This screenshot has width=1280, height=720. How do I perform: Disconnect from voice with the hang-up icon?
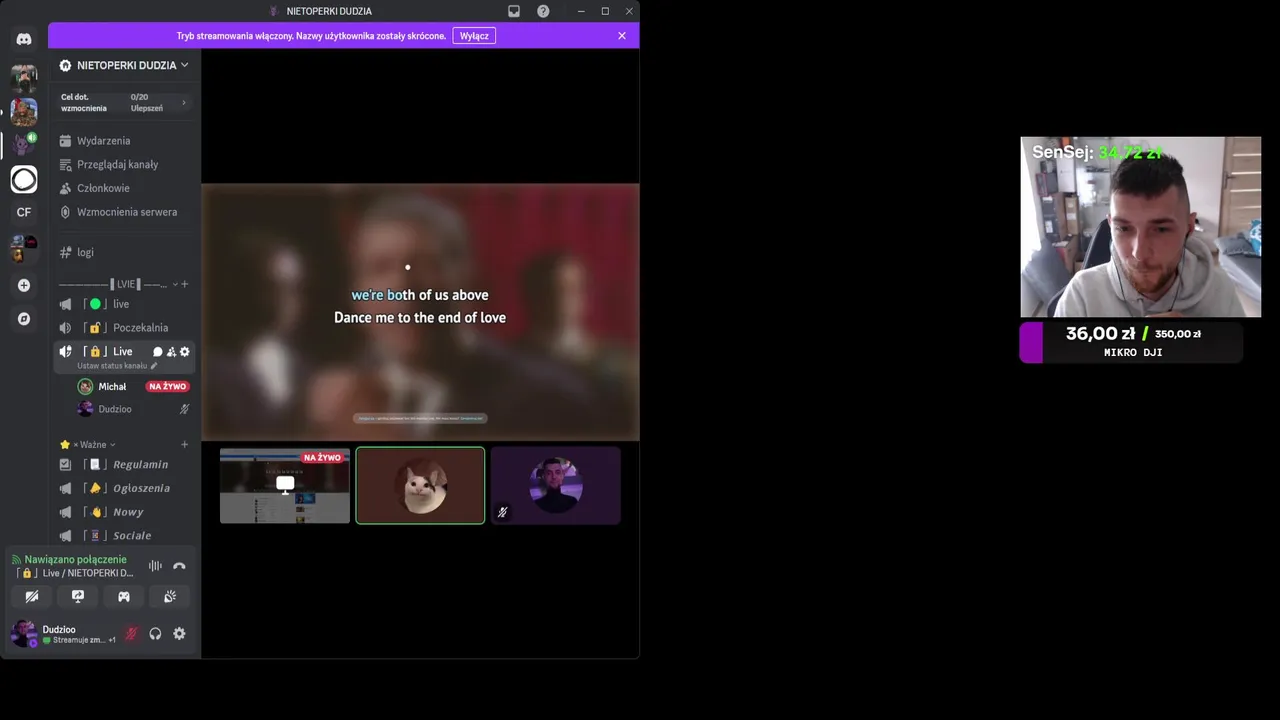[x=179, y=566]
